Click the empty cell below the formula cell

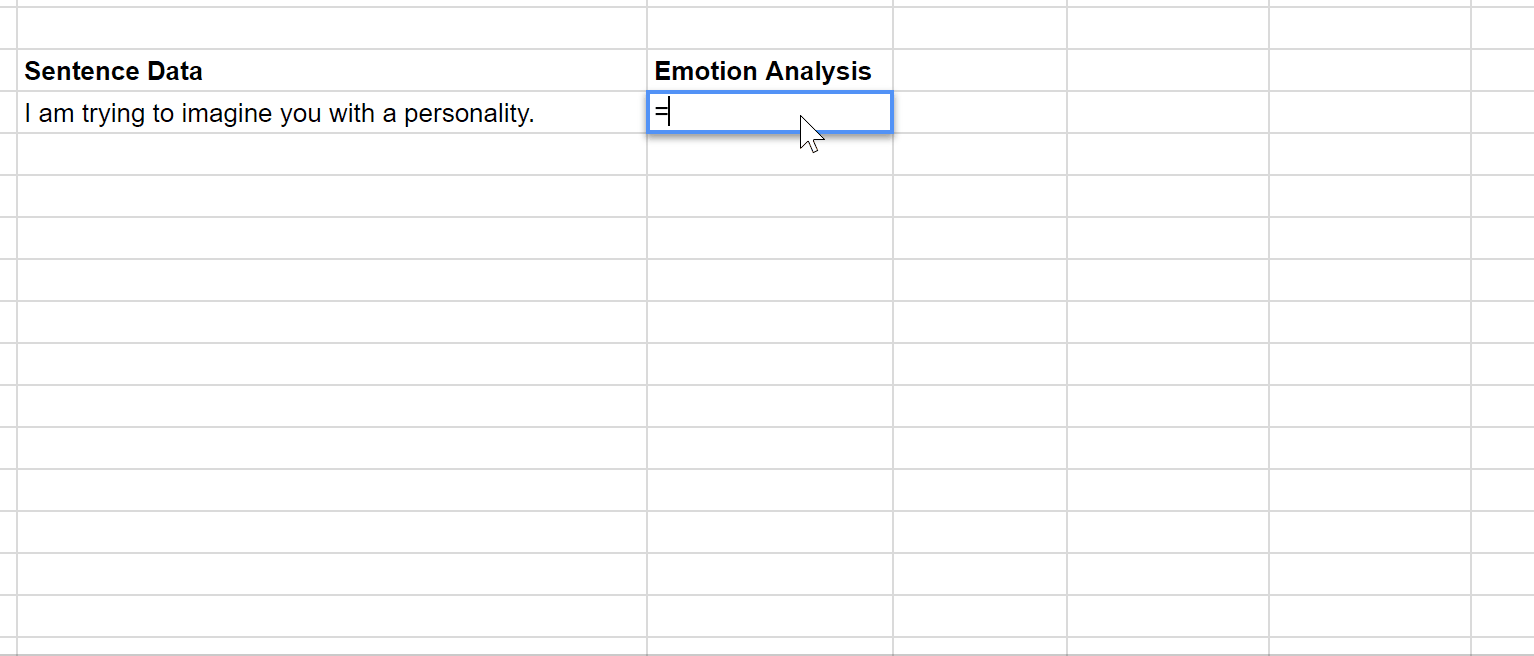[x=770, y=155]
